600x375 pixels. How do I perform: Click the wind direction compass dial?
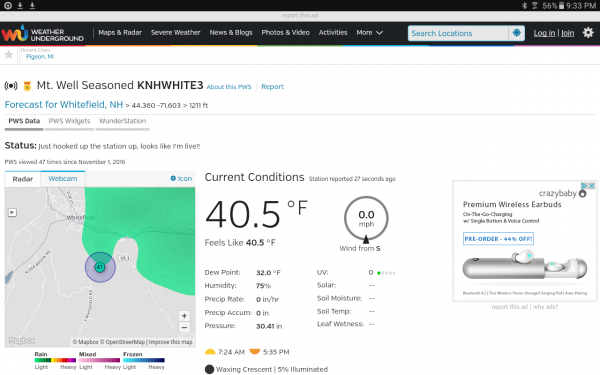(366, 219)
